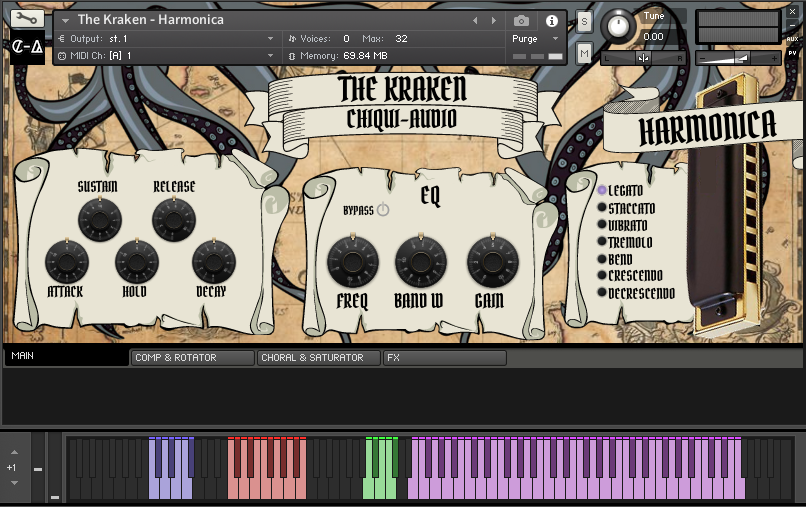Mute the instrument with M button

[x=584, y=52]
